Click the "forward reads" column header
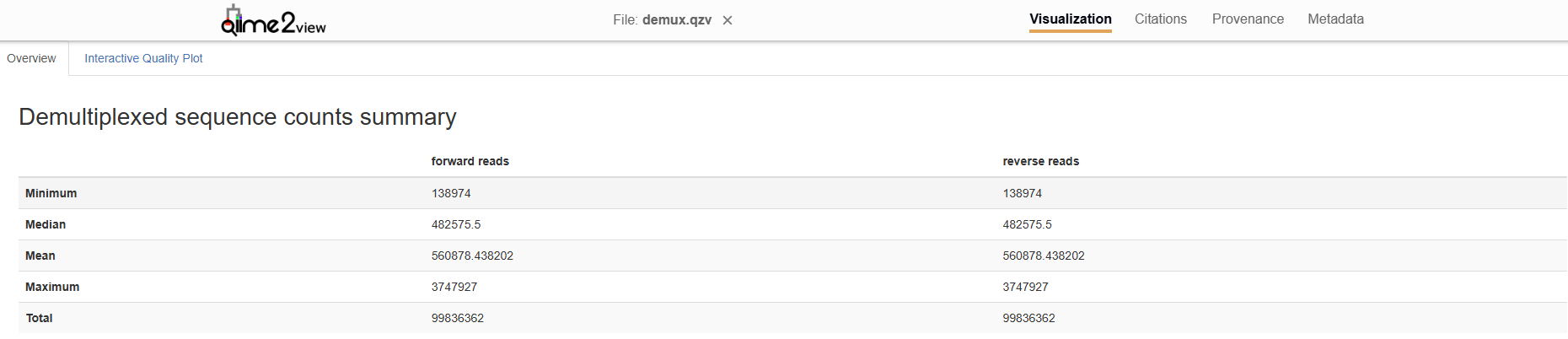Viewport: 1568px width, 339px height. click(470, 161)
